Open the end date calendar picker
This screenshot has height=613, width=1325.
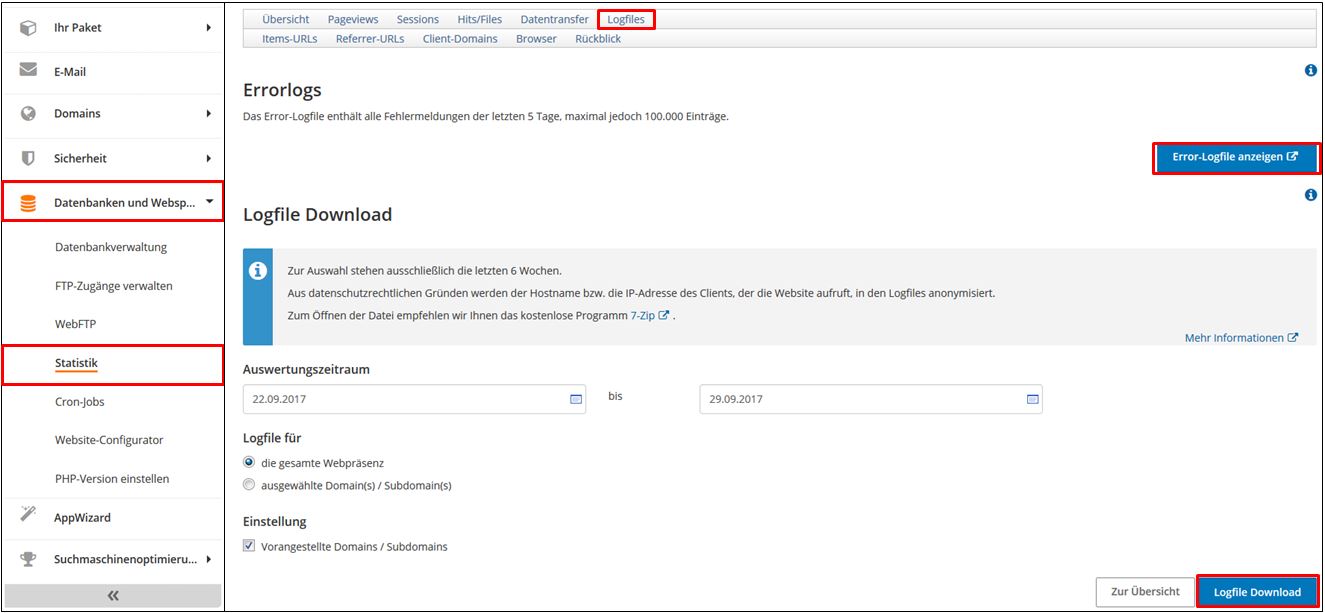pos(1032,399)
